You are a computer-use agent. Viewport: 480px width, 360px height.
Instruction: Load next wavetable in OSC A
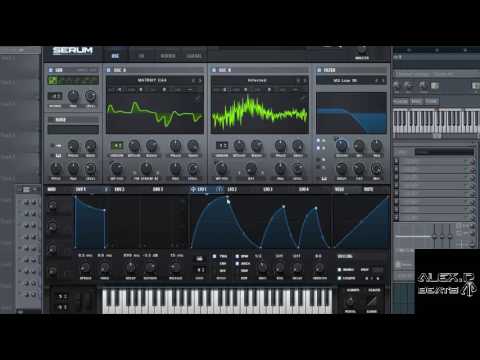coord(200,80)
